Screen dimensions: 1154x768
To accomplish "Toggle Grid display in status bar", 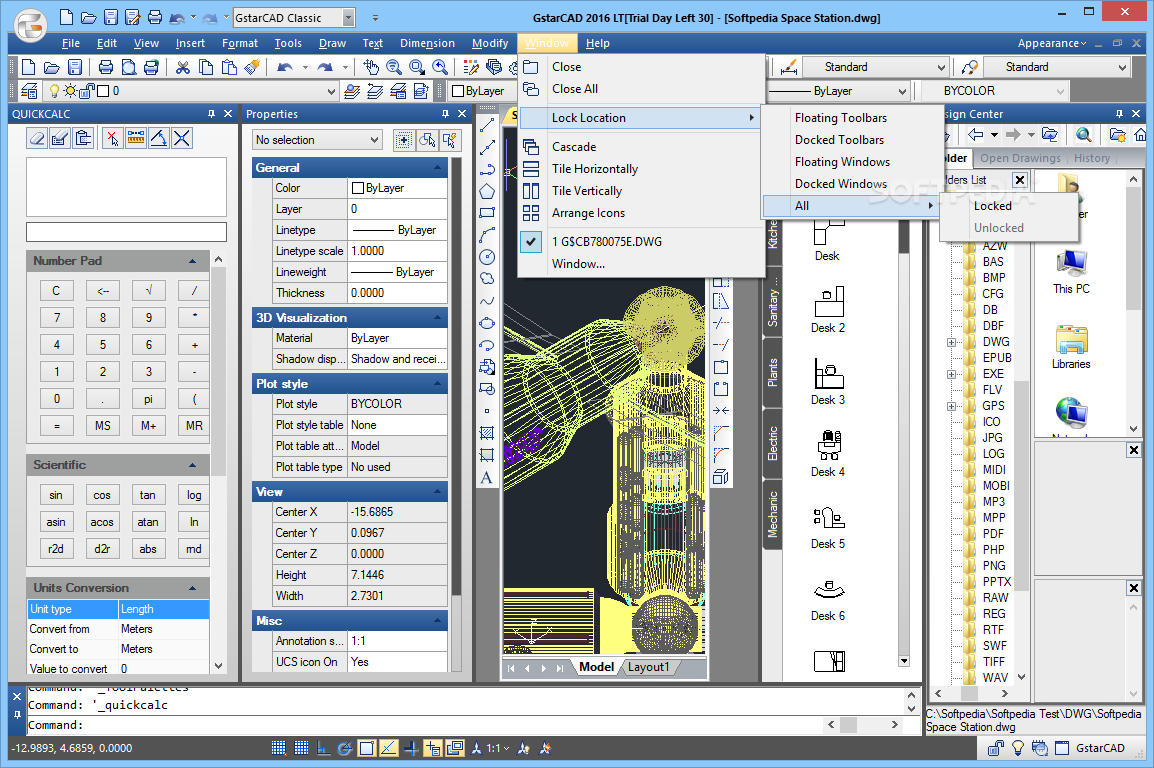I will point(301,748).
